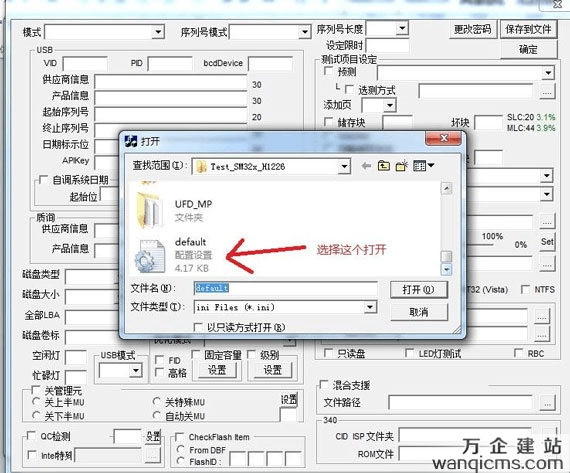The width and height of the screenshot is (570, 473).
Task: Go up one folder level icon
Action: 384,166
